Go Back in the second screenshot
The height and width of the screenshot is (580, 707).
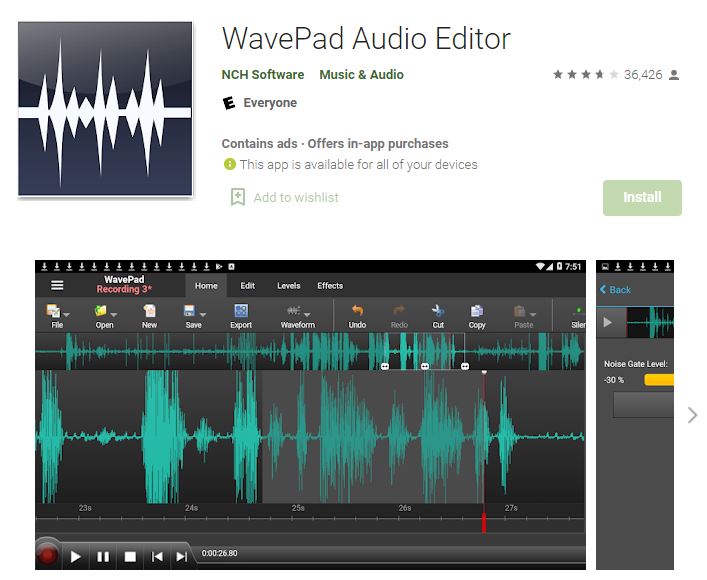(x=615, y=290)
